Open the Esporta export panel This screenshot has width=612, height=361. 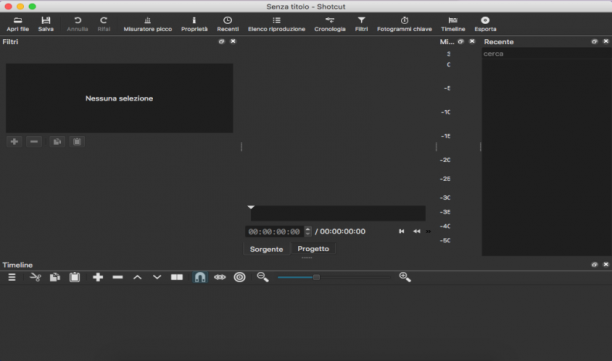pos(485,24)
